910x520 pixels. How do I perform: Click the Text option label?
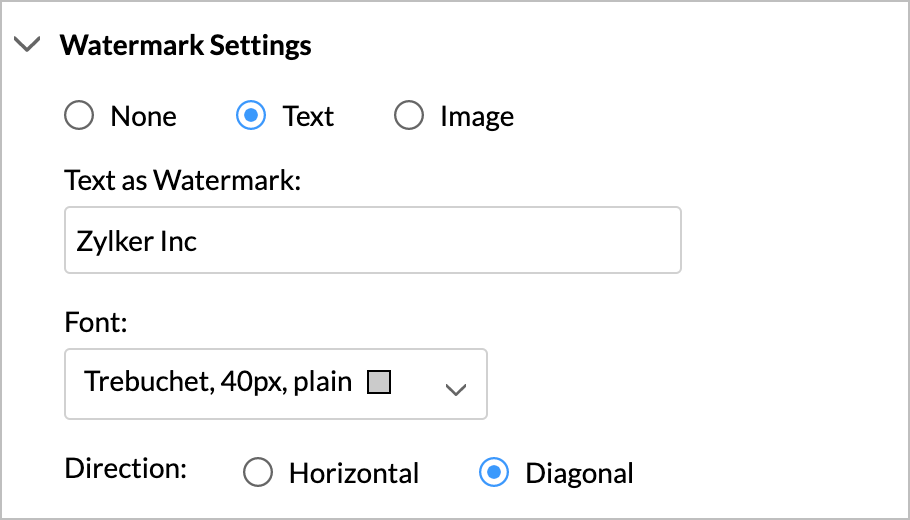[308, 117]
